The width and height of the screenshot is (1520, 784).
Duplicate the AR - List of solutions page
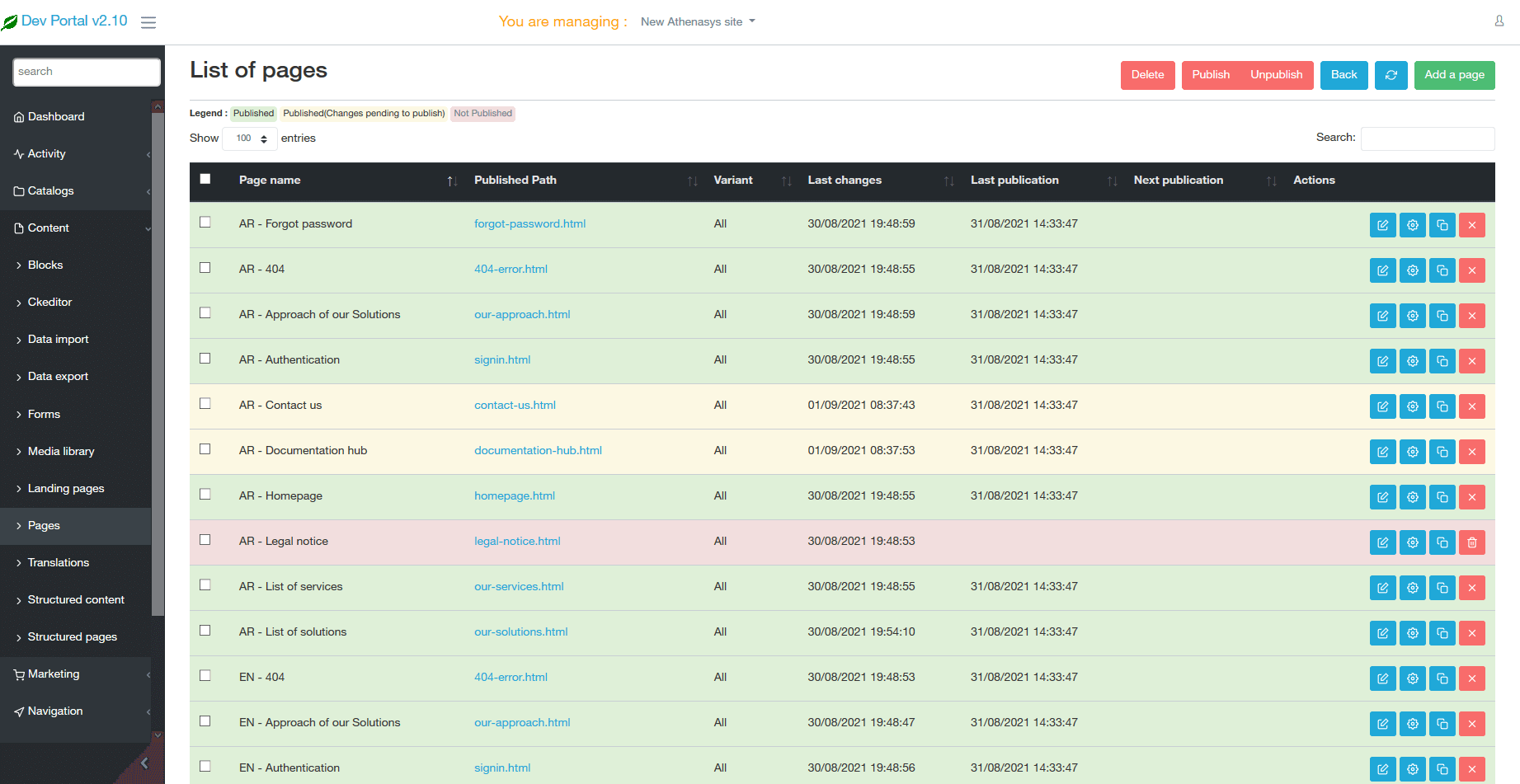(x=1442, y=633)
